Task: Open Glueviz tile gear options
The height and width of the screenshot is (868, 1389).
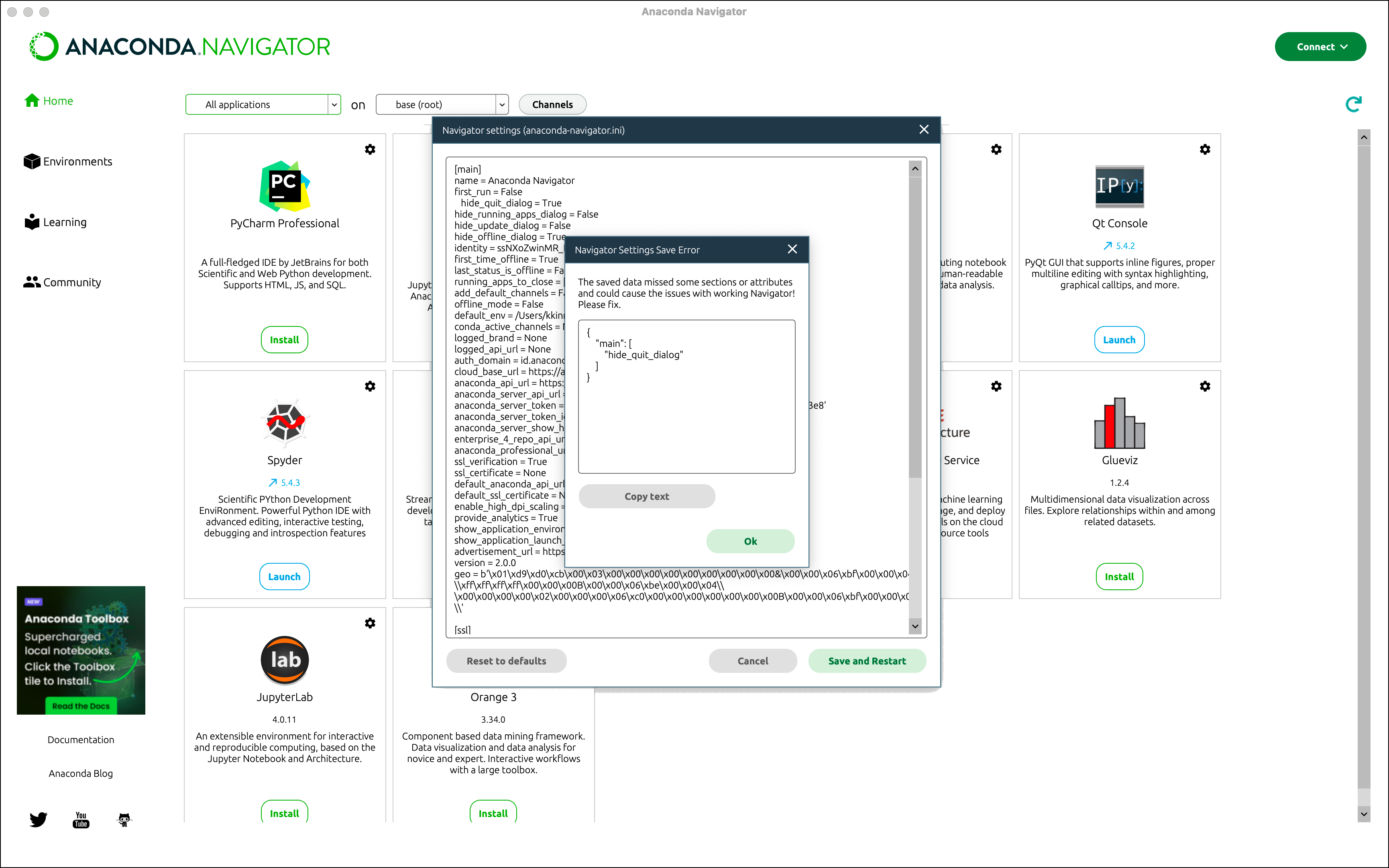Action: pyautogui.click(x=1205, y=386)
